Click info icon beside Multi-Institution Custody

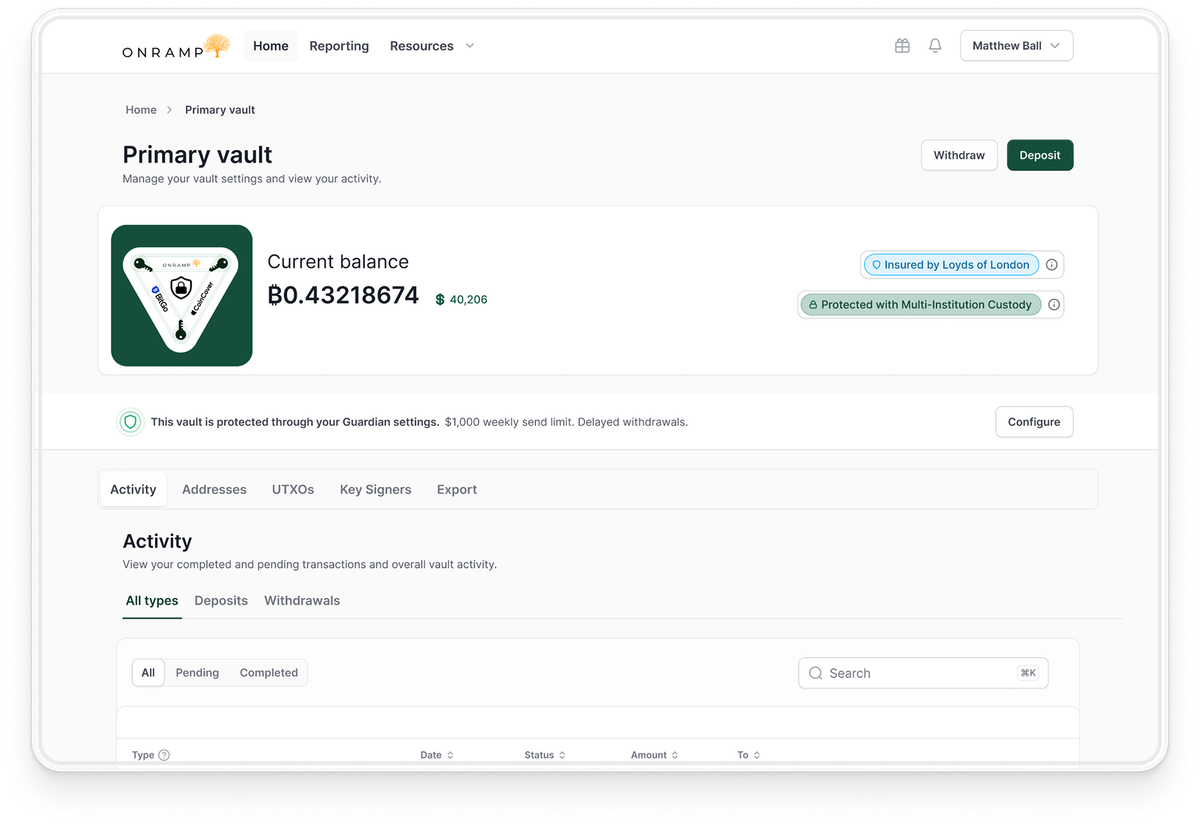pyautogui.click(x=1054, y=305)
